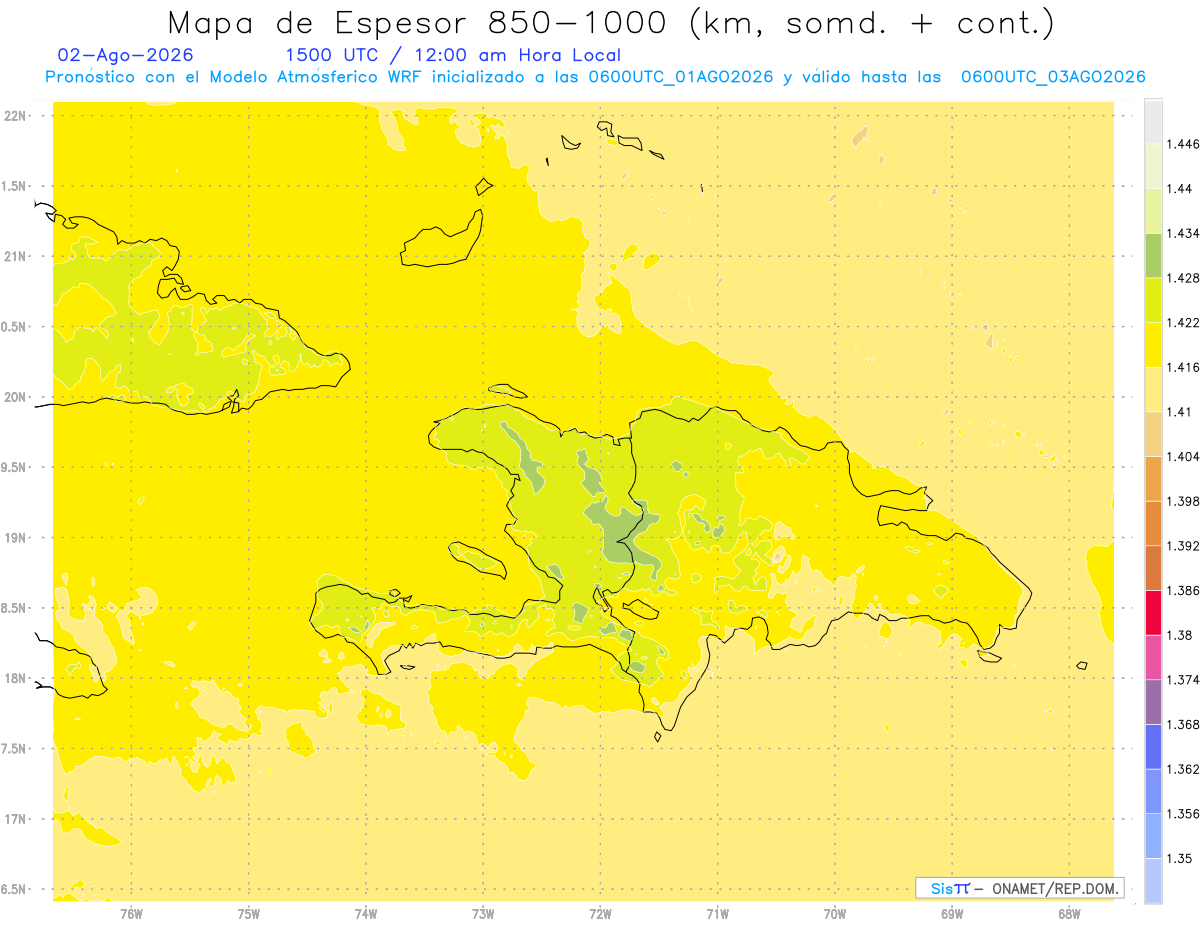The width and height of the screenshot is (1200, 927).
Task: Pick the dark green legend band below 1.434
Action: 1153,255
